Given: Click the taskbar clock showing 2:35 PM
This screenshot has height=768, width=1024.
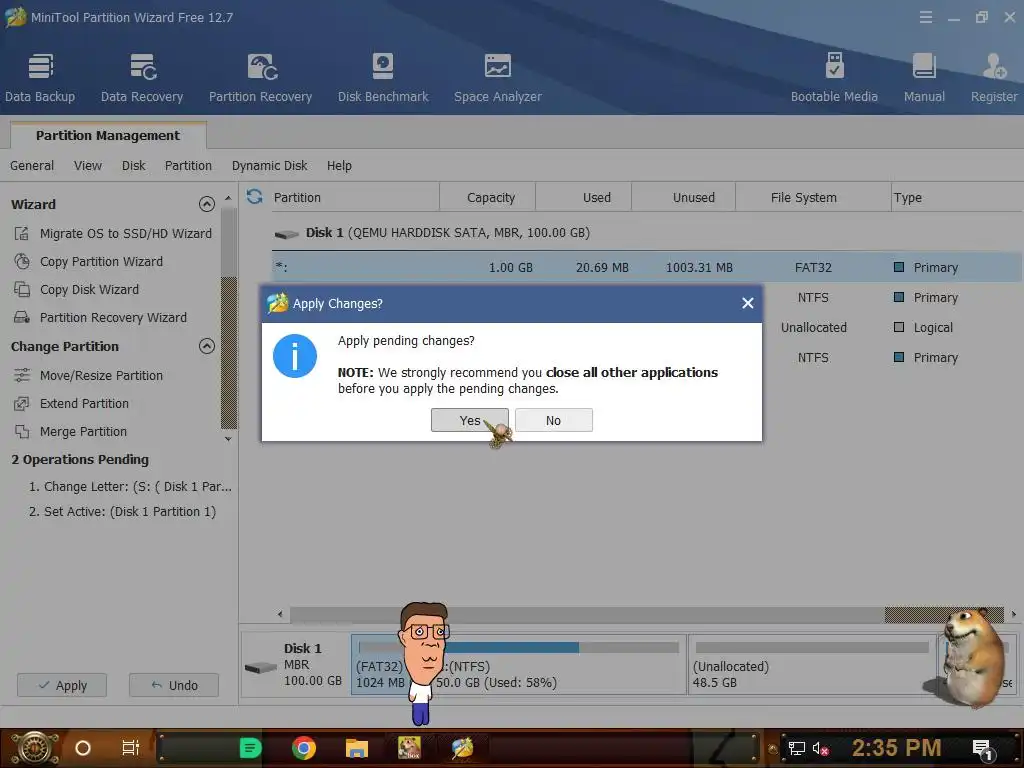Looking at the screenshot, I should tap(896, 747).
